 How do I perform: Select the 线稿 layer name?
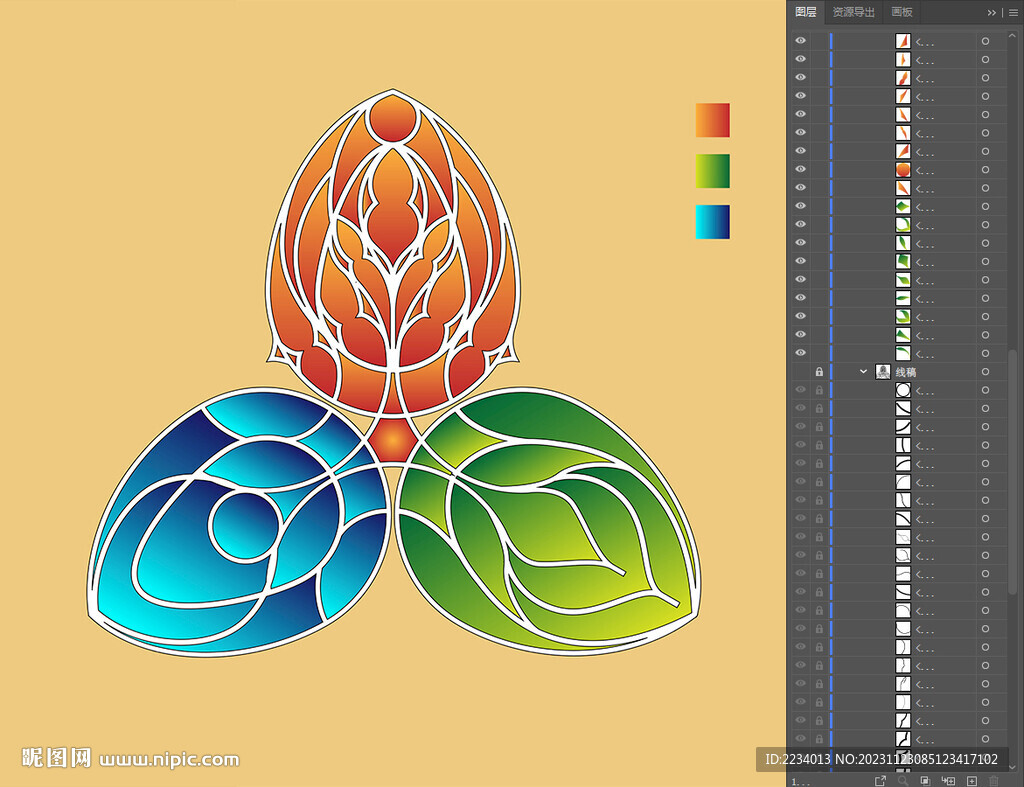pos(905,371)
